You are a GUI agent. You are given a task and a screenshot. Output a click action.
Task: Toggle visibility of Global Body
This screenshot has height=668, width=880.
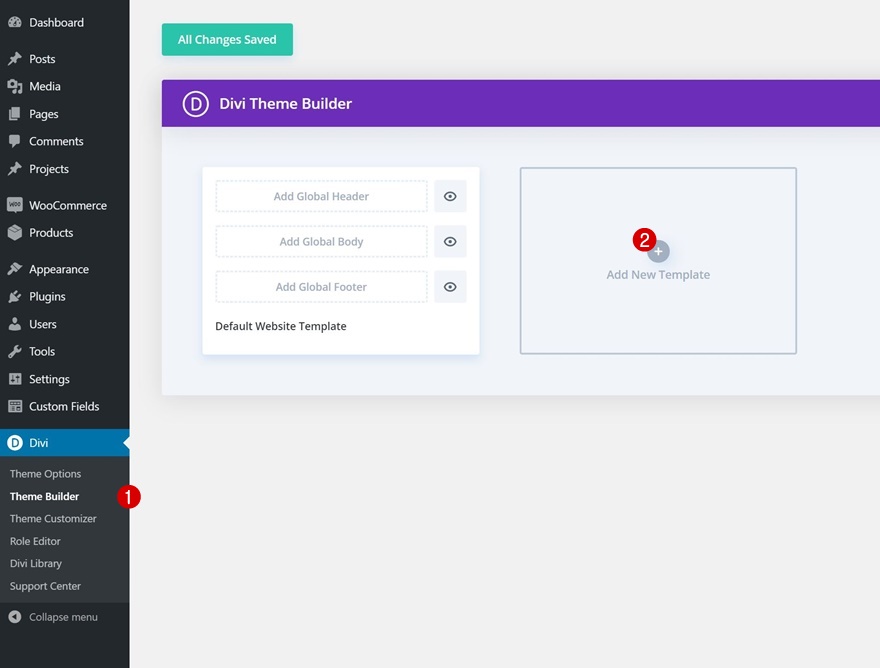[x=450, y=241]
